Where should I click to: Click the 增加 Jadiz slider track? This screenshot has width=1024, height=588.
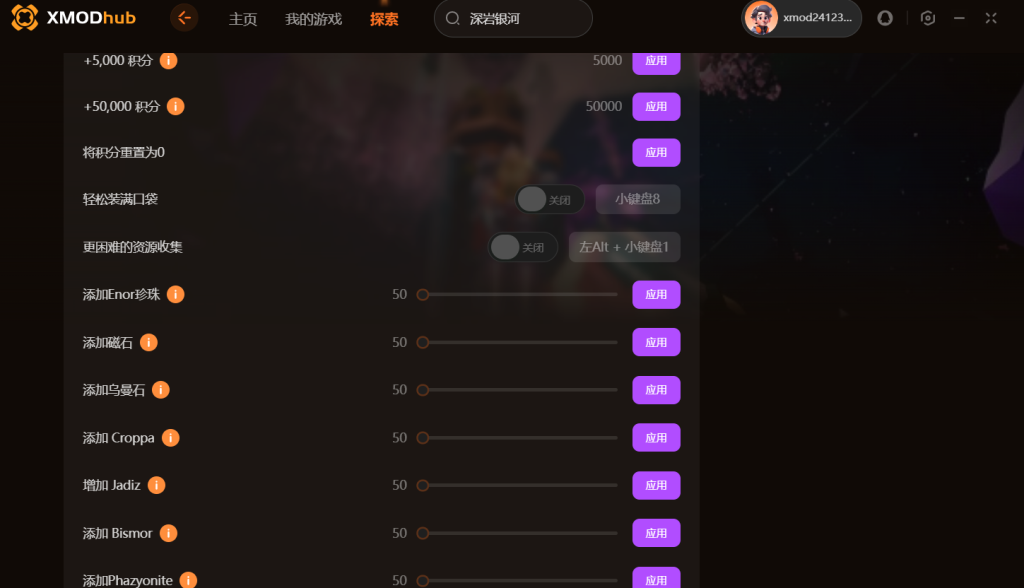(x=520, y=485)
